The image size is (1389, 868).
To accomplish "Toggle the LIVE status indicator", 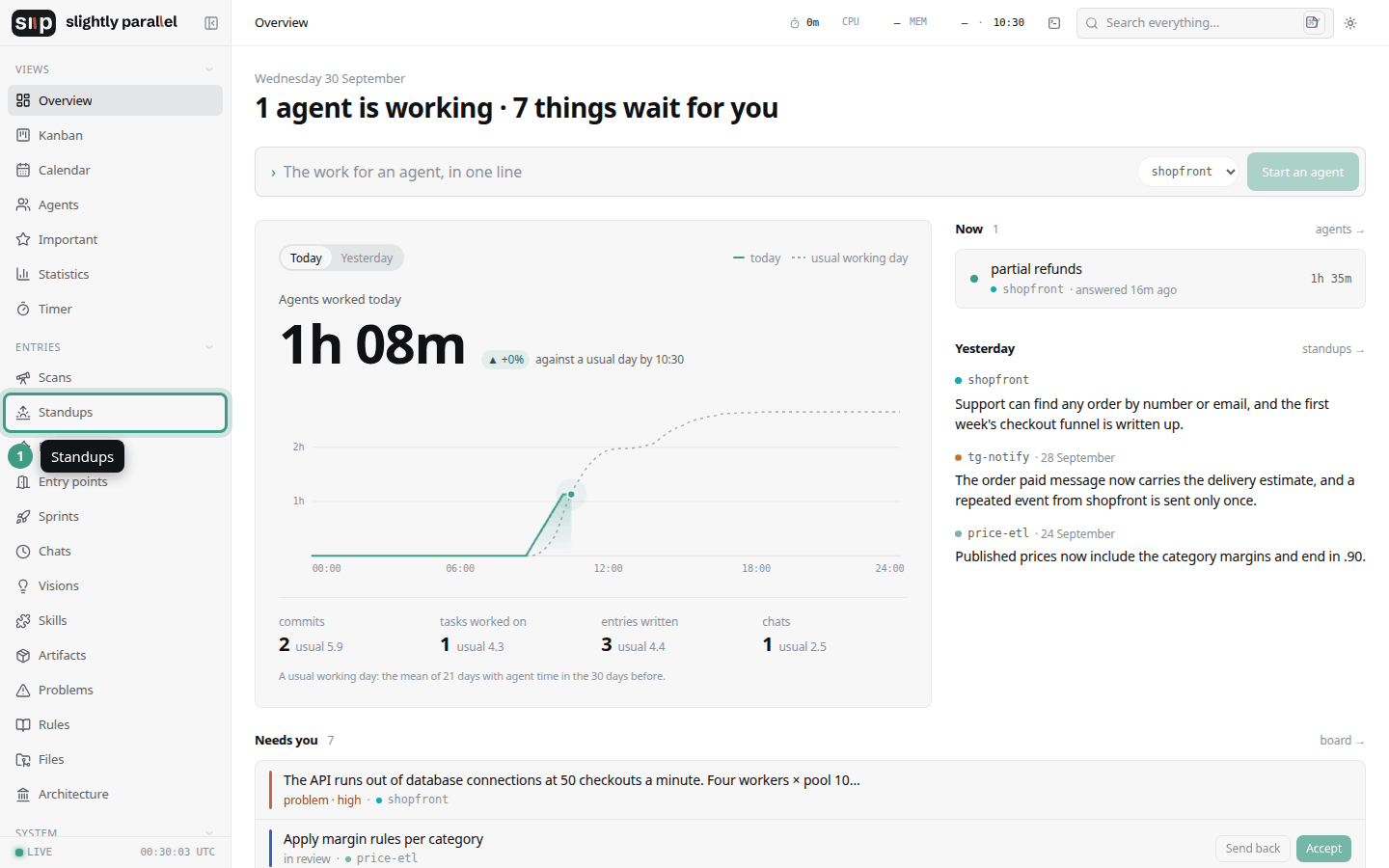I will 34,852.
